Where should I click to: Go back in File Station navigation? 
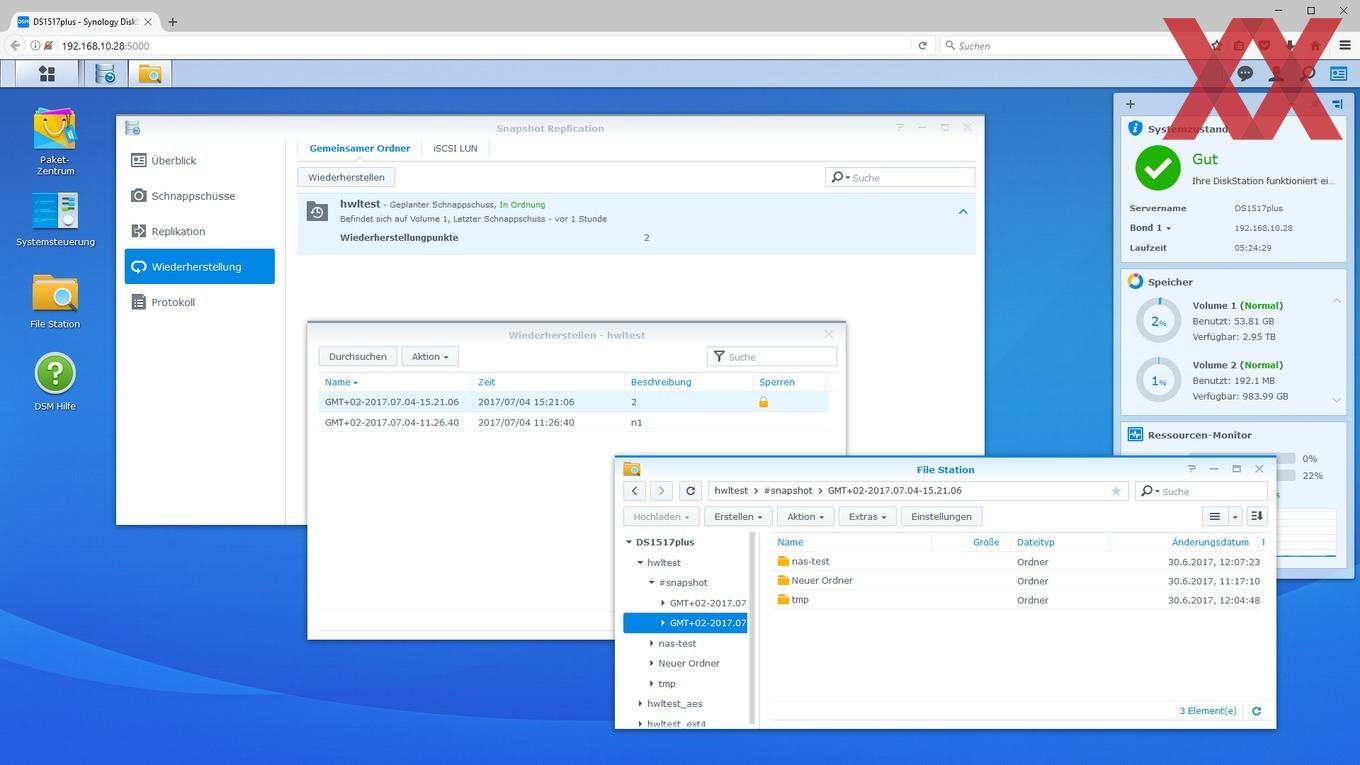point(635,491)
